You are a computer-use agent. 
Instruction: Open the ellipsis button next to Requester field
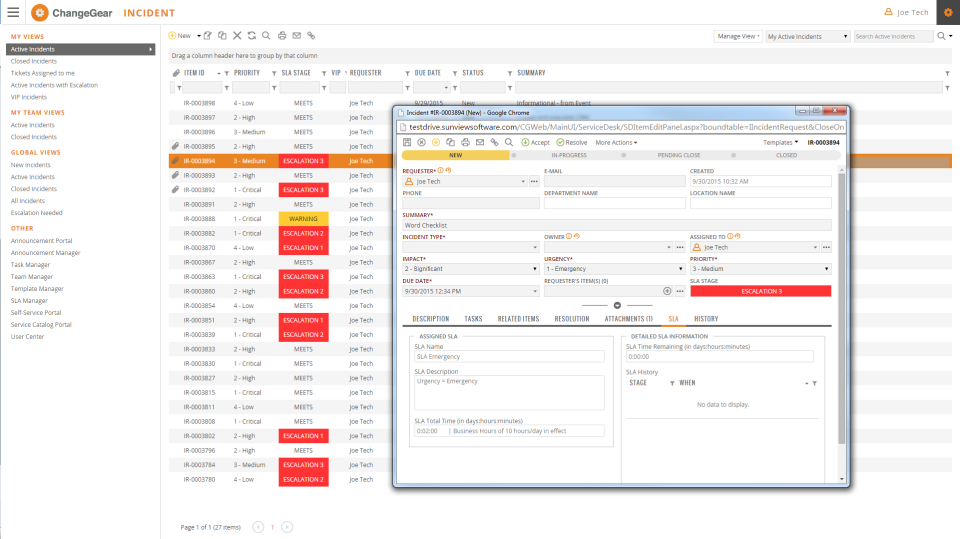click(x=534, y=182)
